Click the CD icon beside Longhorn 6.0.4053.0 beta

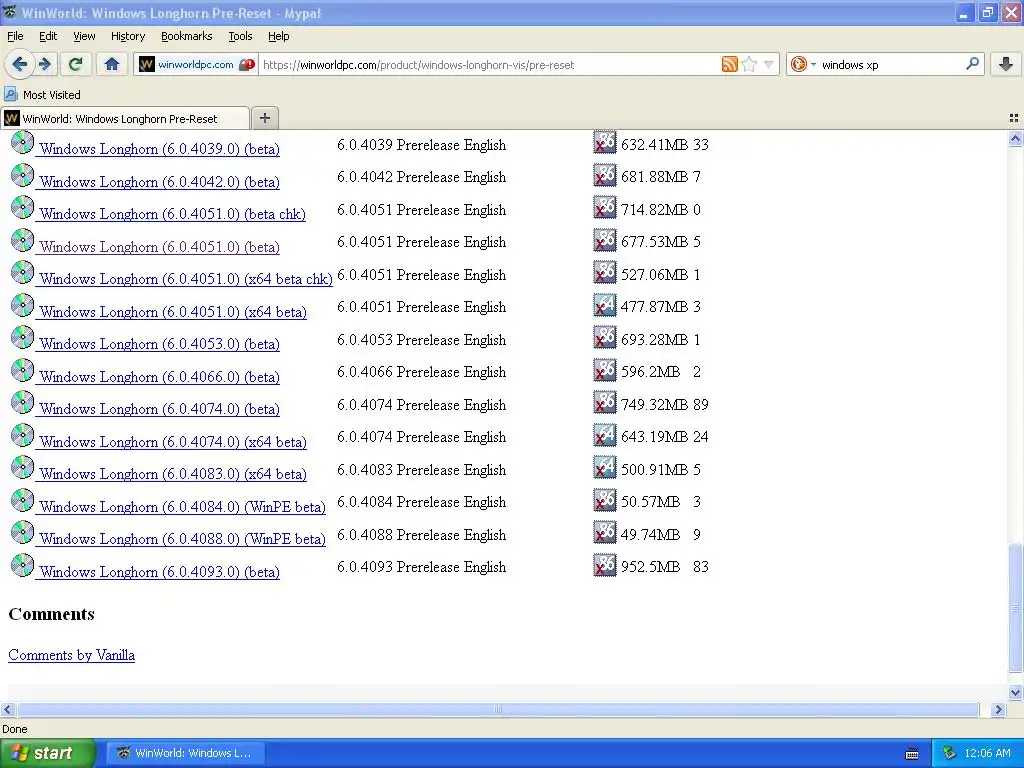tap(22, 337)
